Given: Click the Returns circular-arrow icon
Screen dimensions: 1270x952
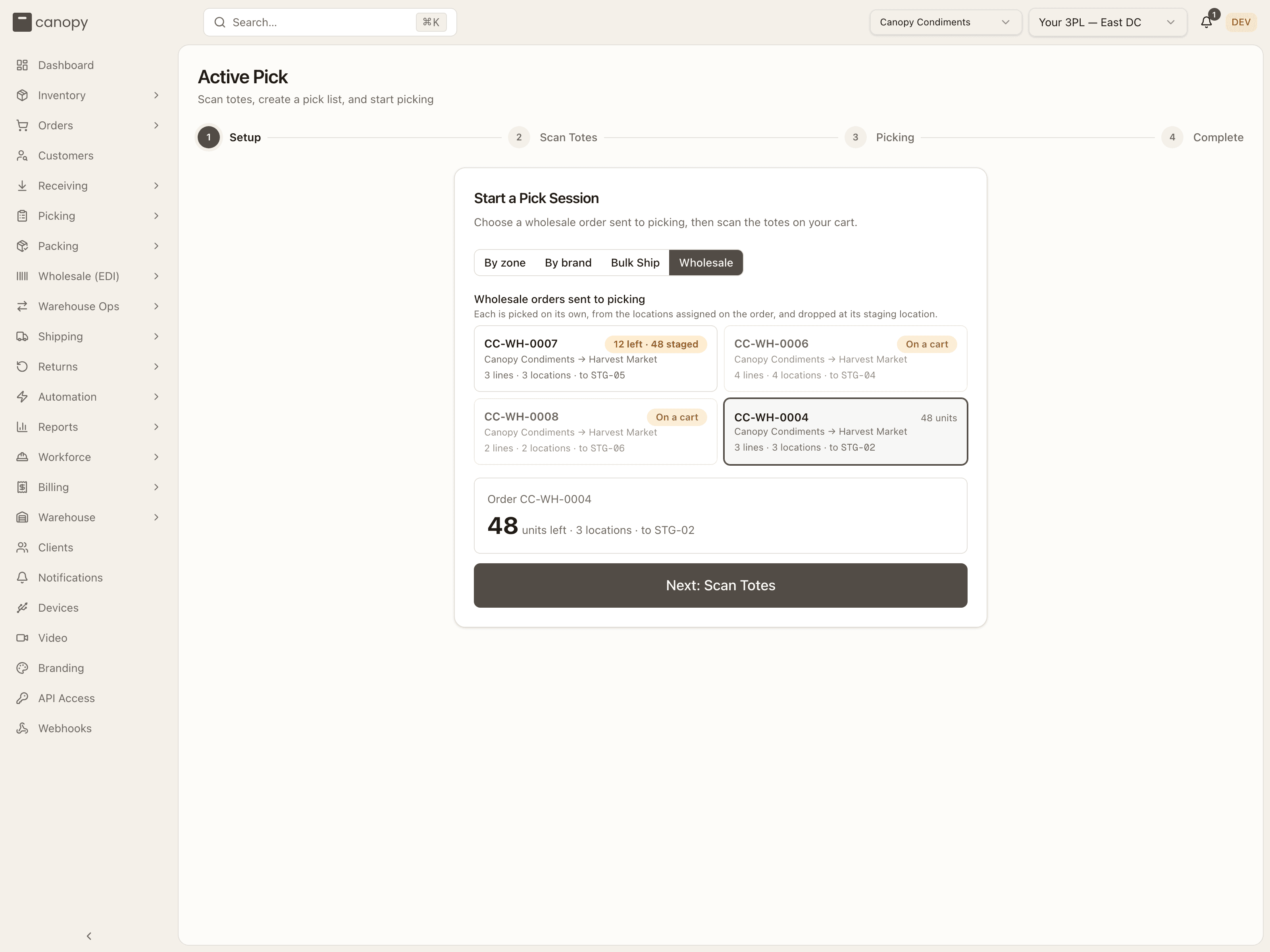Looking at the screenshot, I should (x=22, y=367).
